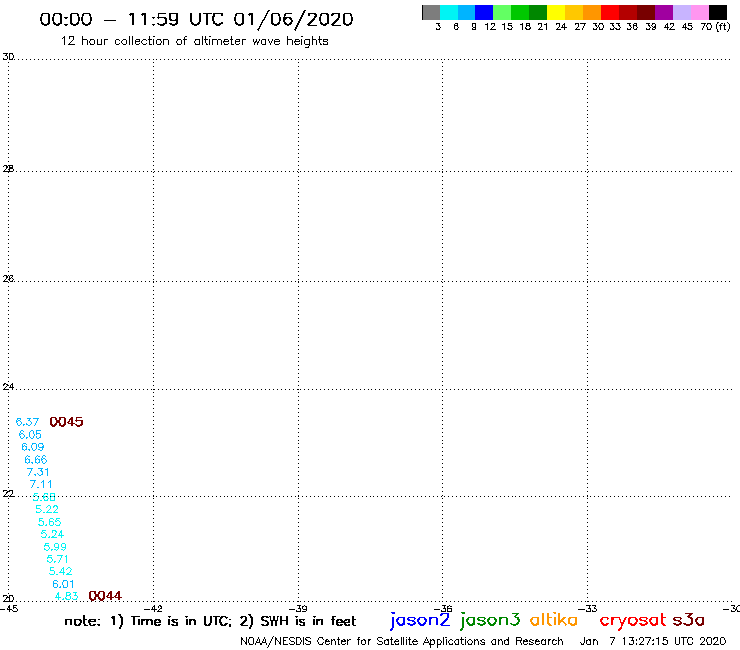Image resolution: width=740 pixels, height=650 pixels.
Task: Click the cryosat satellite legend label
Action: pos(633,620)
